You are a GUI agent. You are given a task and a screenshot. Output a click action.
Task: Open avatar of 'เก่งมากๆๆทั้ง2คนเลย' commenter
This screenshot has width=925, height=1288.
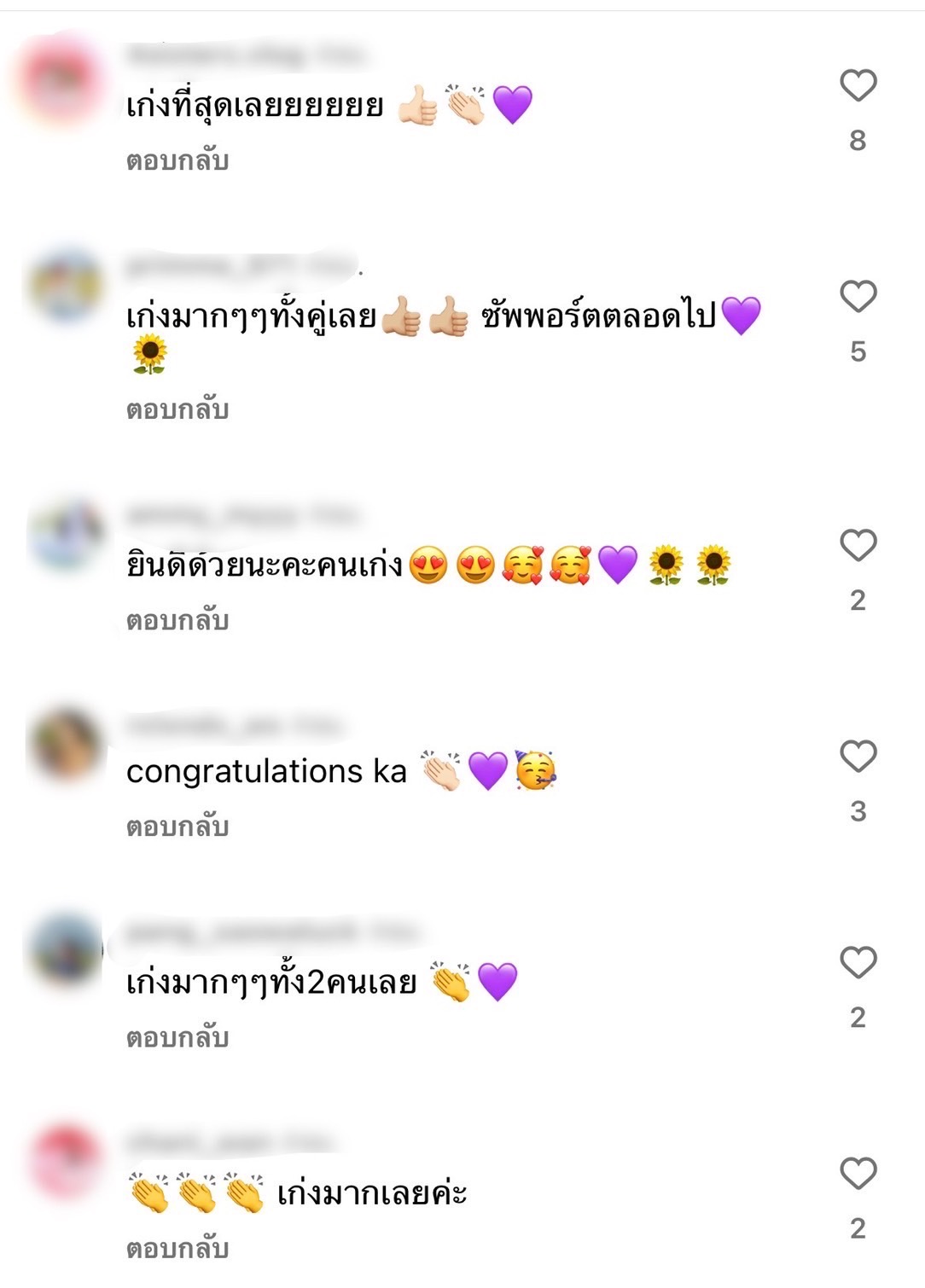click(64, 951)
